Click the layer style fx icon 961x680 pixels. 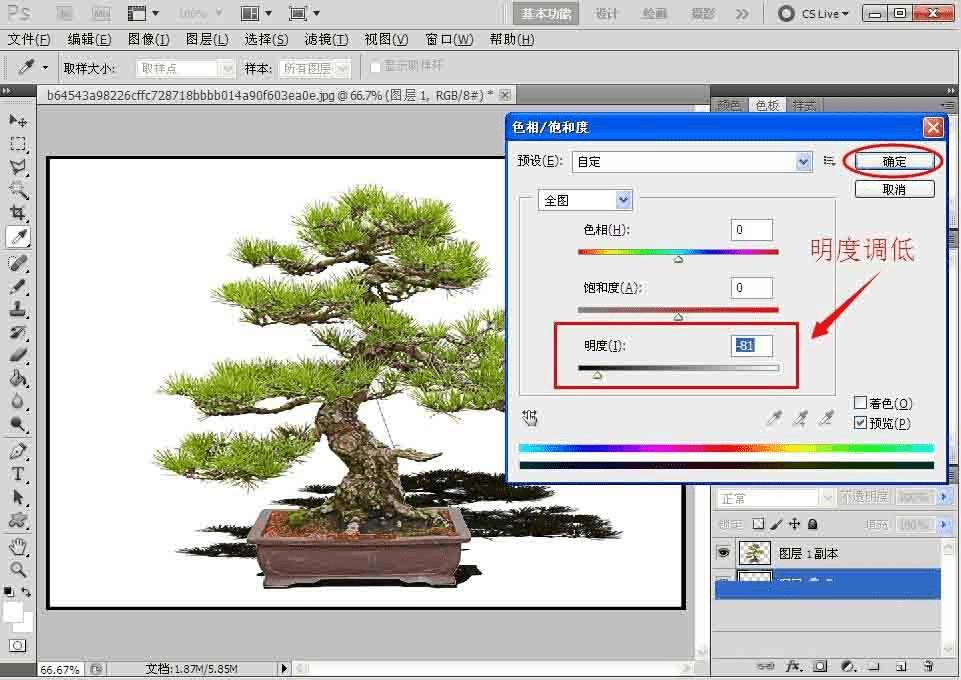pyautogui.click(x=794, y=666)
